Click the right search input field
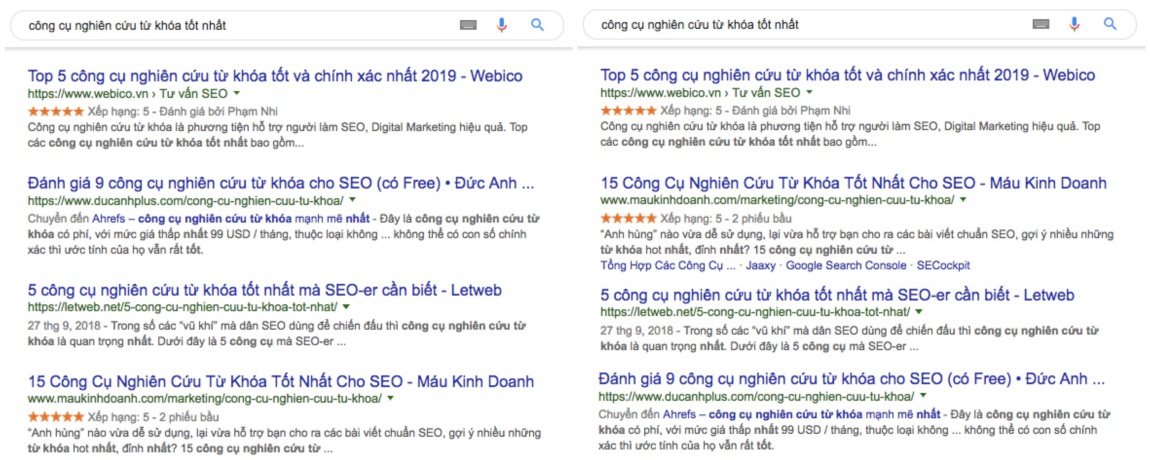Viewport: 1150px width, 460px height. point(859,24)
